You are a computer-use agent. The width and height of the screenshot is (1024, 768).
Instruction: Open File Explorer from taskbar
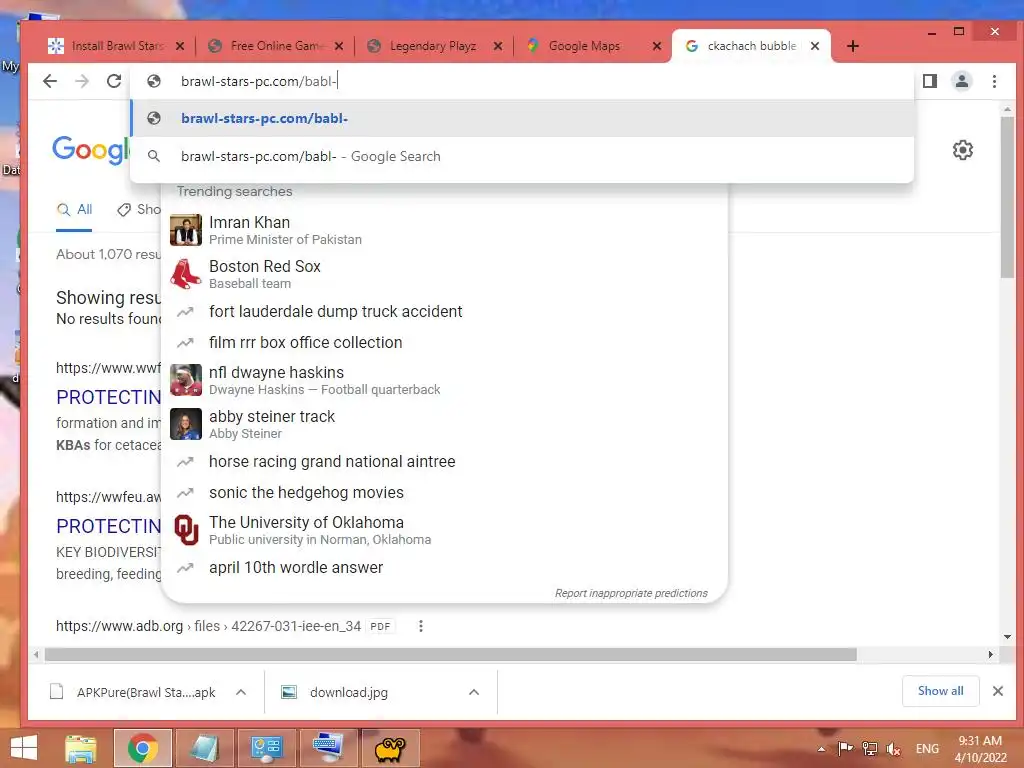point(81,748)
